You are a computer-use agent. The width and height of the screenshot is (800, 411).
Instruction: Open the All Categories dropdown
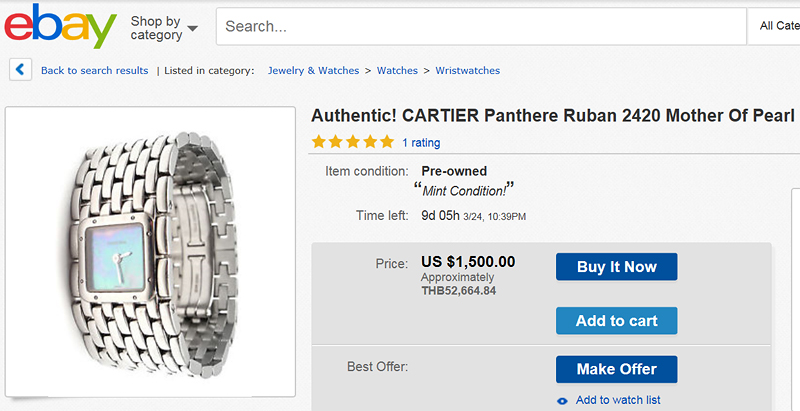778,26
